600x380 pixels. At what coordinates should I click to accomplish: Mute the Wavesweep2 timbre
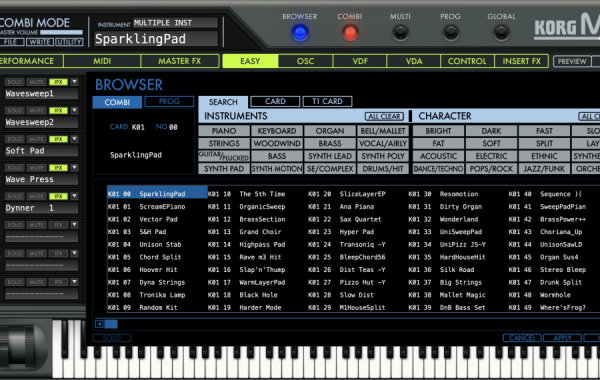tap(36, 111)
